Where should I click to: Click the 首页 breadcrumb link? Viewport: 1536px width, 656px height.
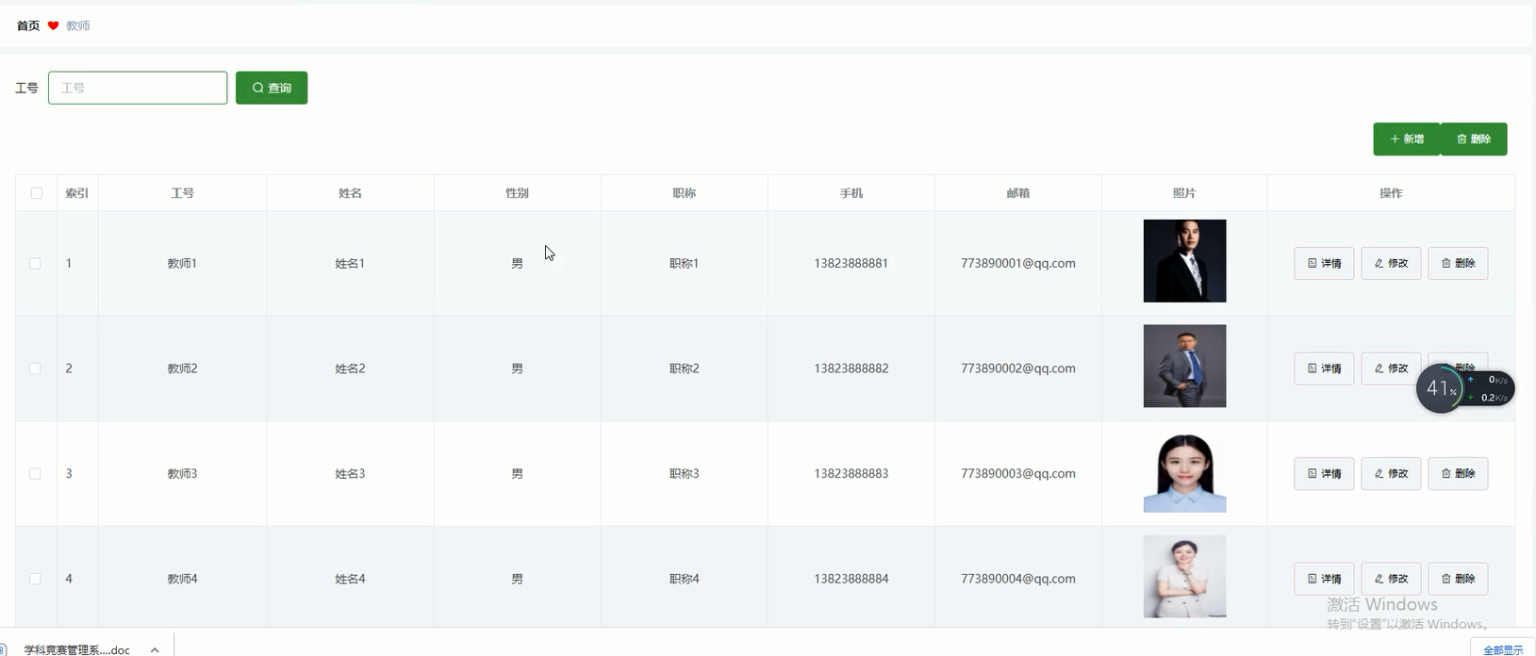pos(28,26)
